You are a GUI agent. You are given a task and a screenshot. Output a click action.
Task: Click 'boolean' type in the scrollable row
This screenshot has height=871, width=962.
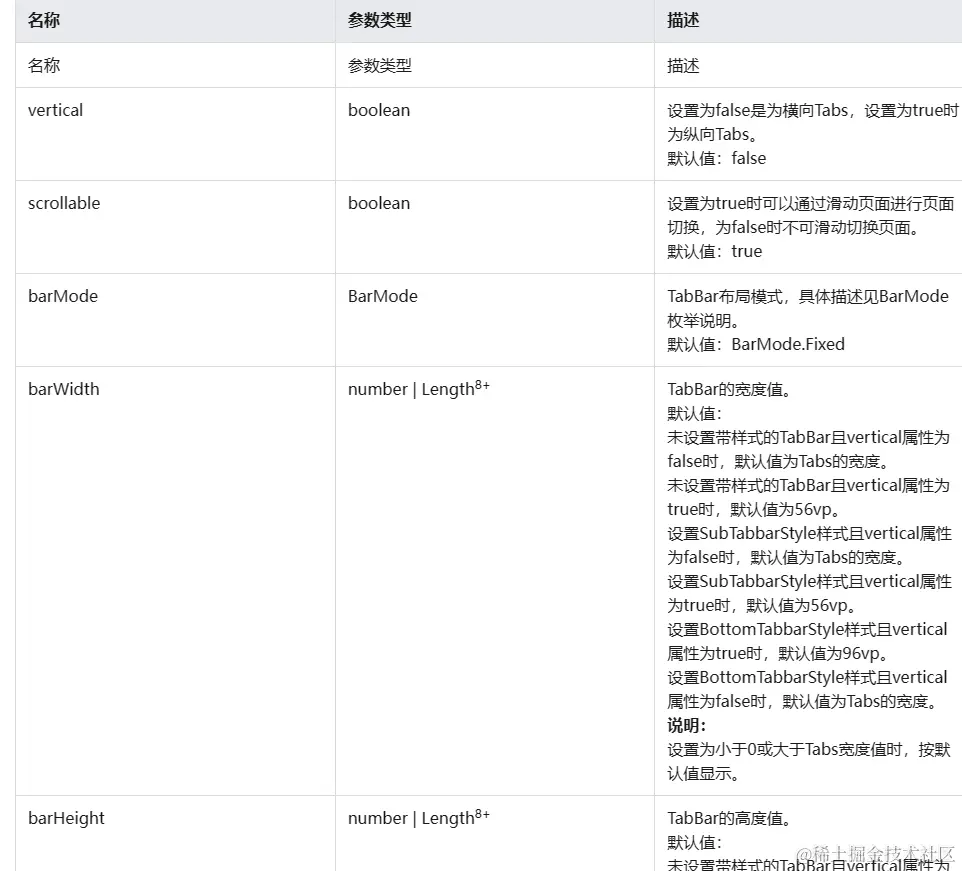click(379, 203)
